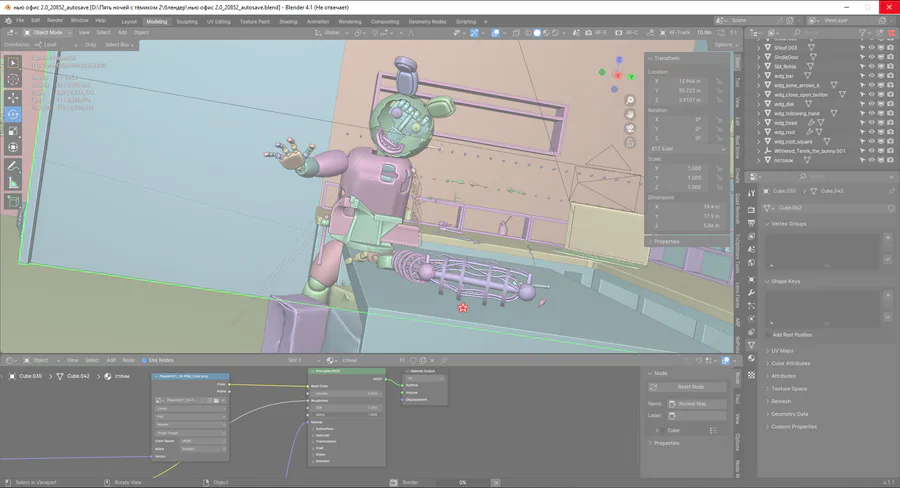900x488 pixels.
Task: Select the Transform tool in the viewport toolbar
Action: click(x=13, y=148)
